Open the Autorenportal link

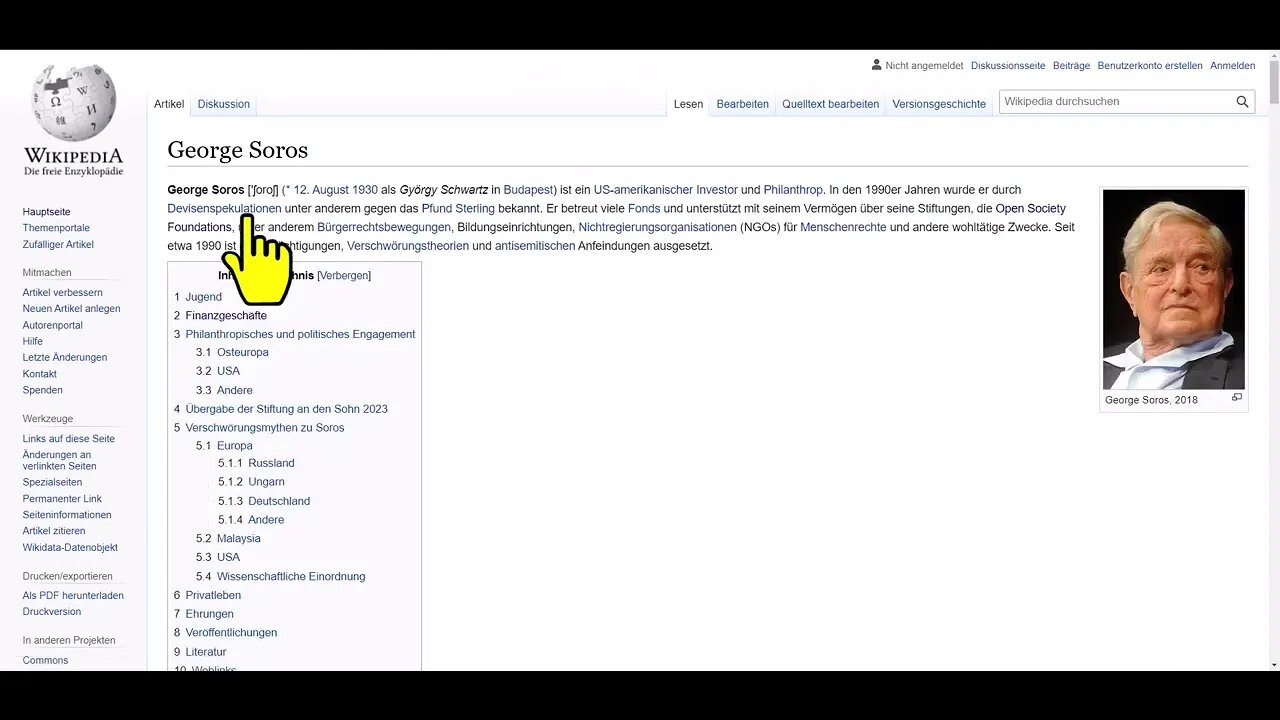(53, 325)
